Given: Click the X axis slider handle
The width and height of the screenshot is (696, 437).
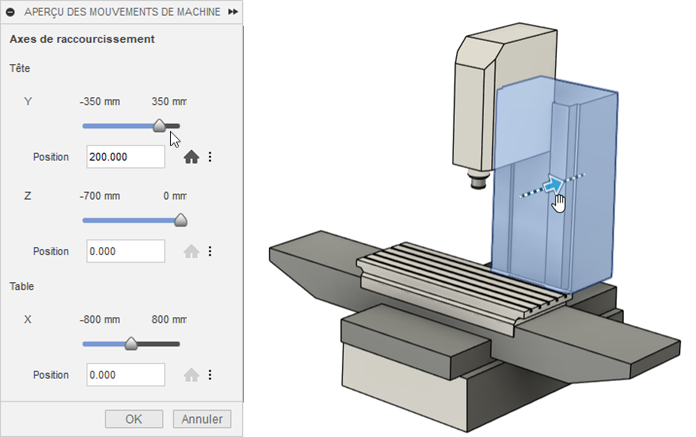Looking at the screenshot, I should (x=131, y=344).
